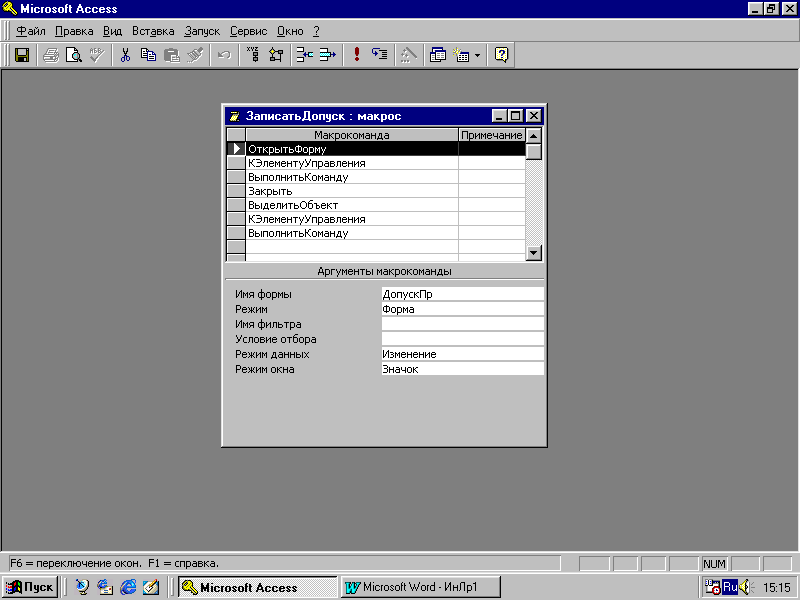This screenshot has width=800, height=600.
Task: Select the ВыделитьОбъект macro action
Action: [x=352, y=205]
